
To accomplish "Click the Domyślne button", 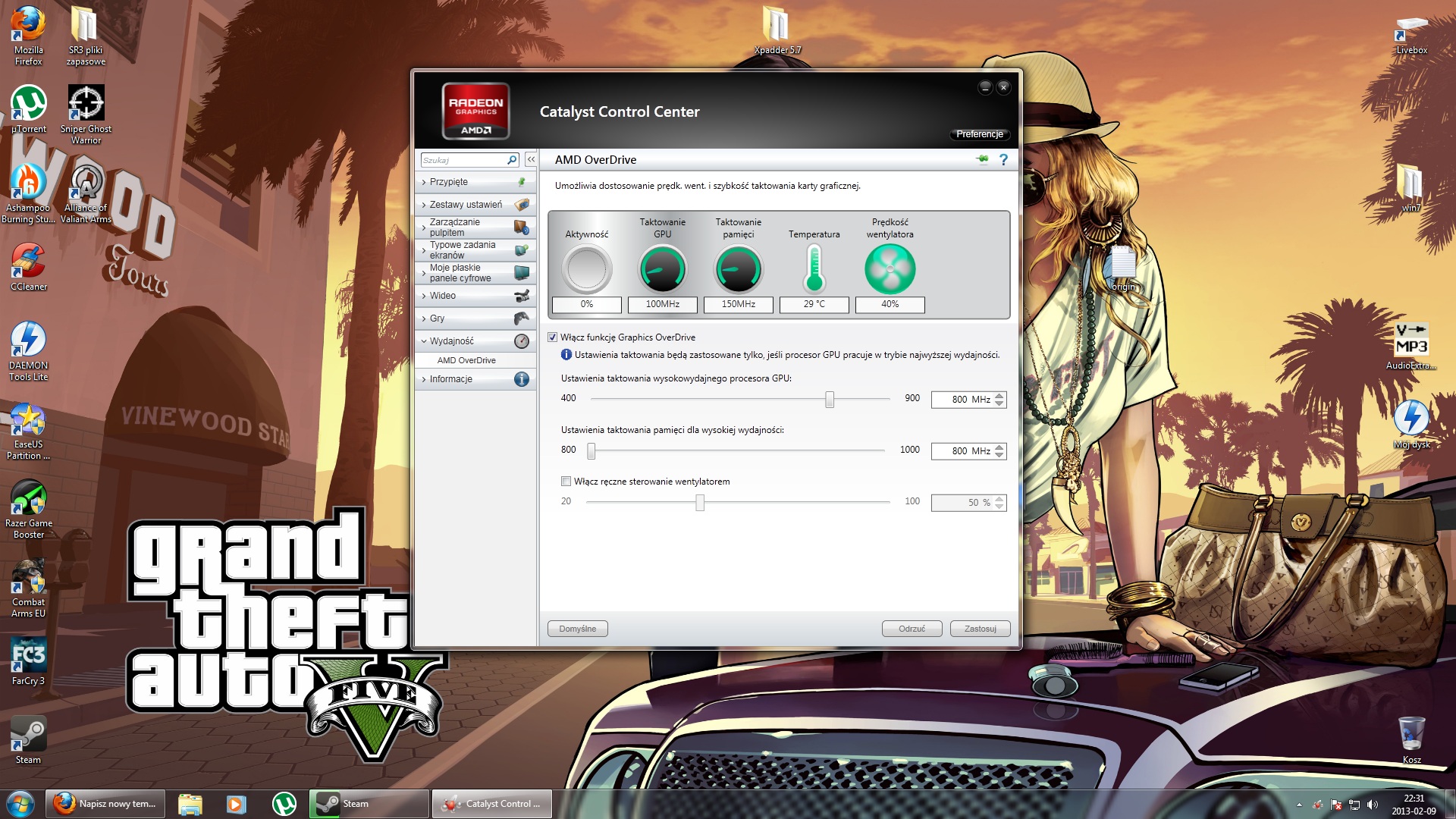I will coord(577,629).
